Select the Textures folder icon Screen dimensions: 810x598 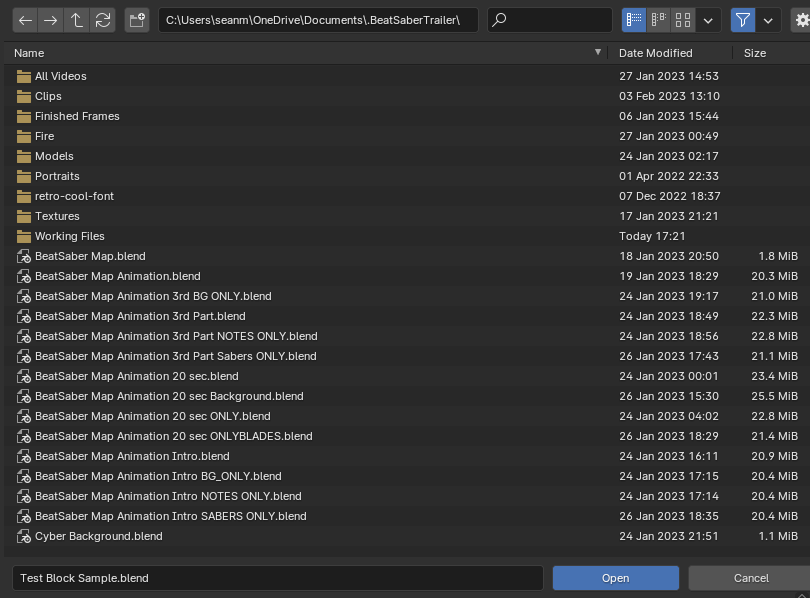[x=24, y=216]
